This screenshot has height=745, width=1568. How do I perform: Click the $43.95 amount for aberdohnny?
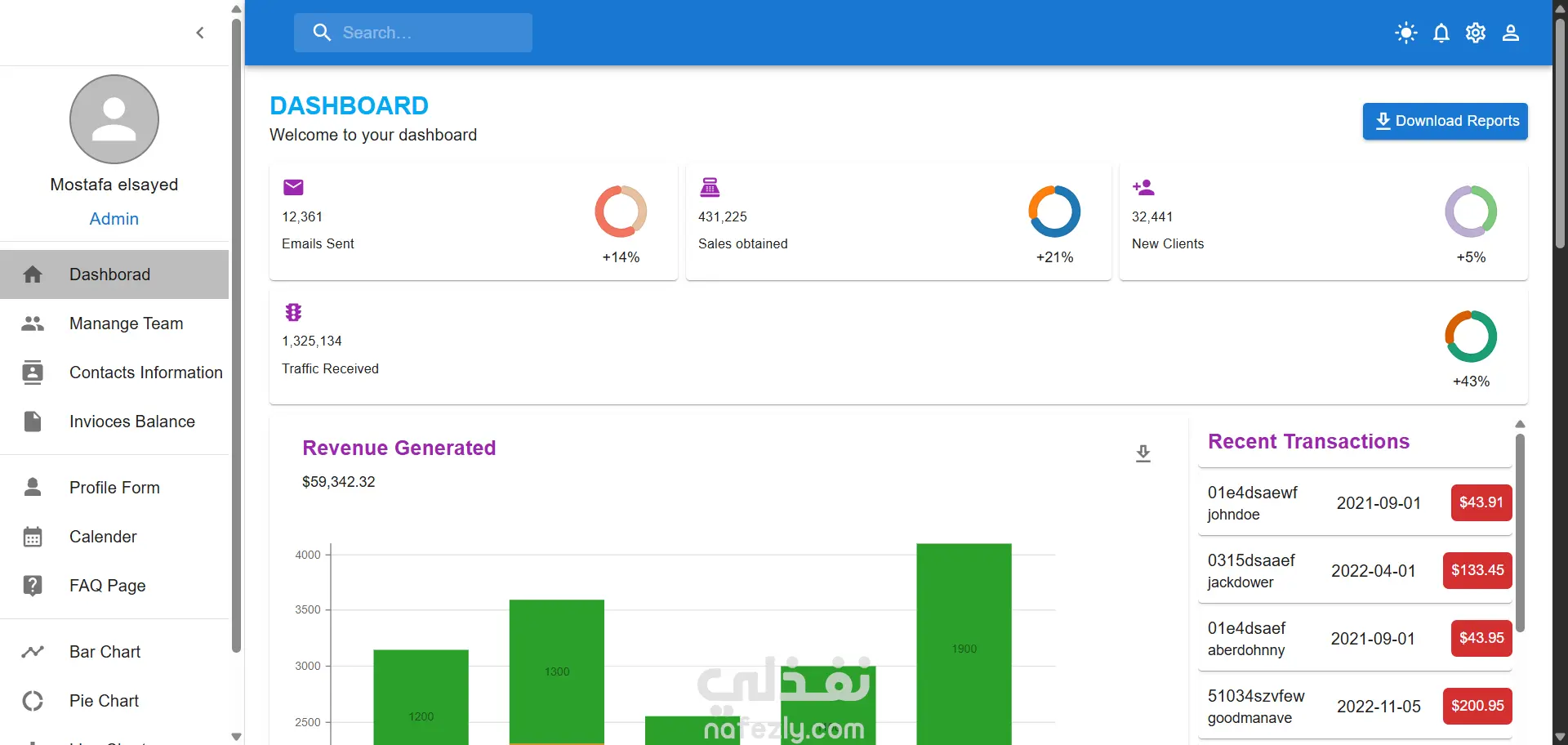[1481, 638]
